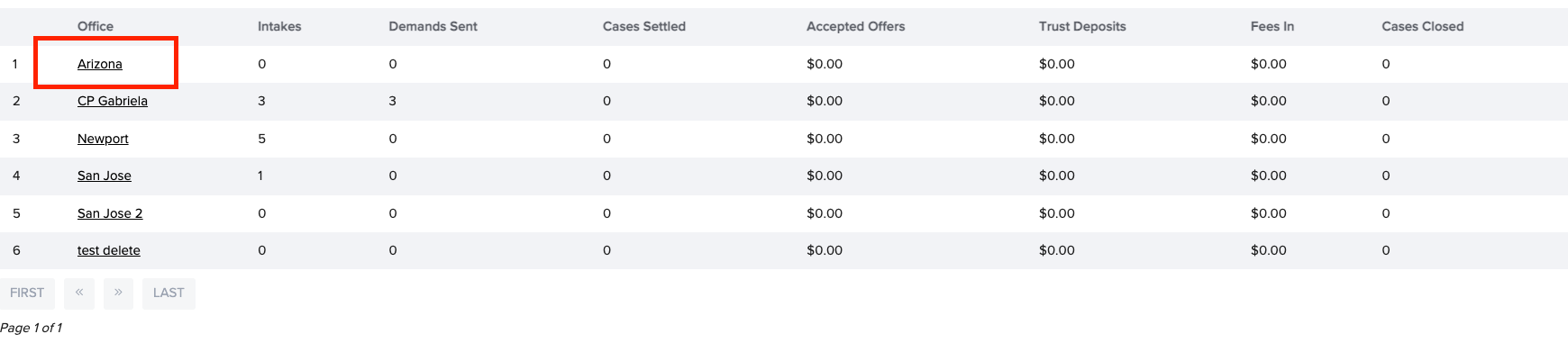Click the FIRST pagination button

[x=27, y=293]
